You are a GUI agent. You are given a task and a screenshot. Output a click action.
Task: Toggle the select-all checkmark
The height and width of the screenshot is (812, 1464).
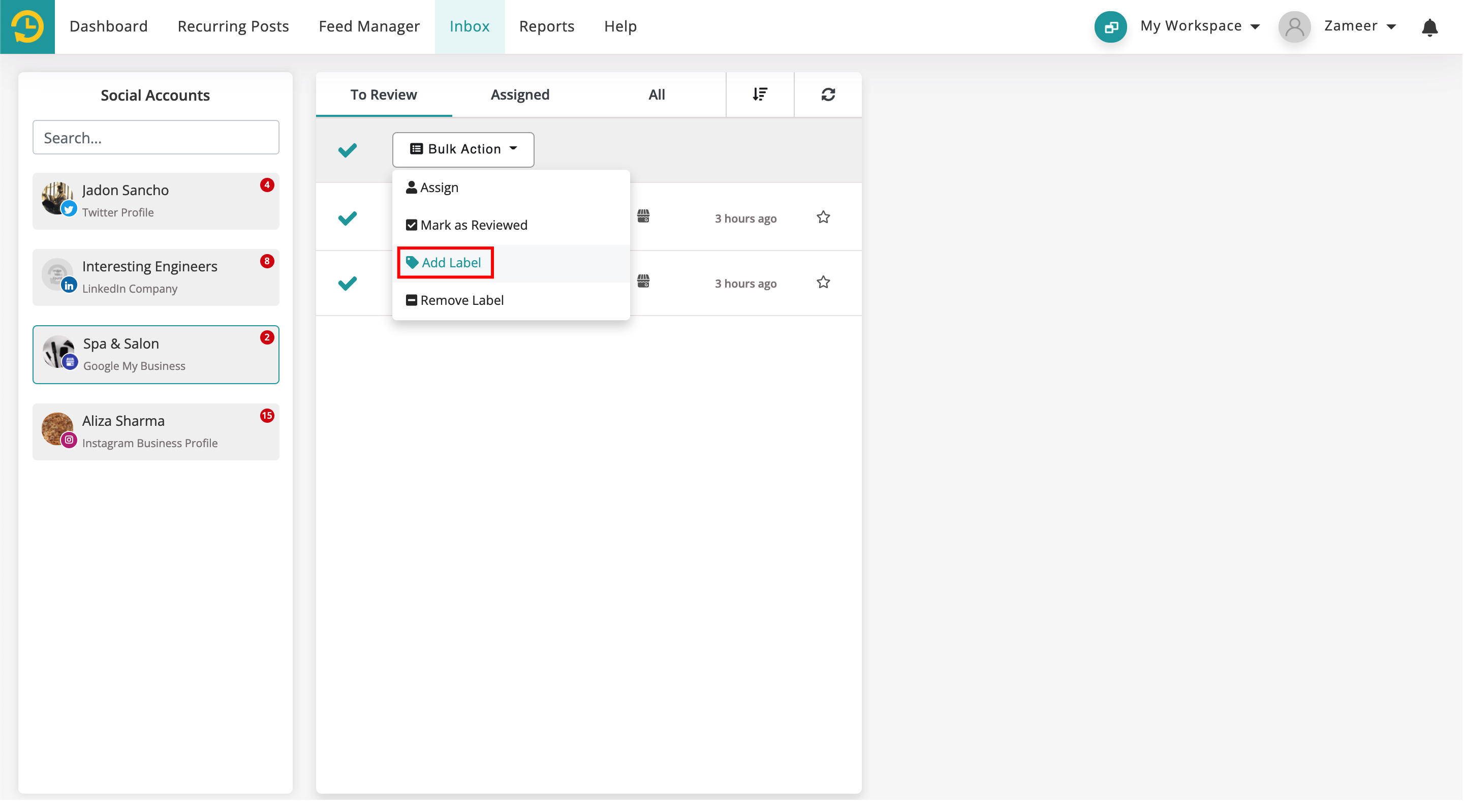[x=347, y=150]
